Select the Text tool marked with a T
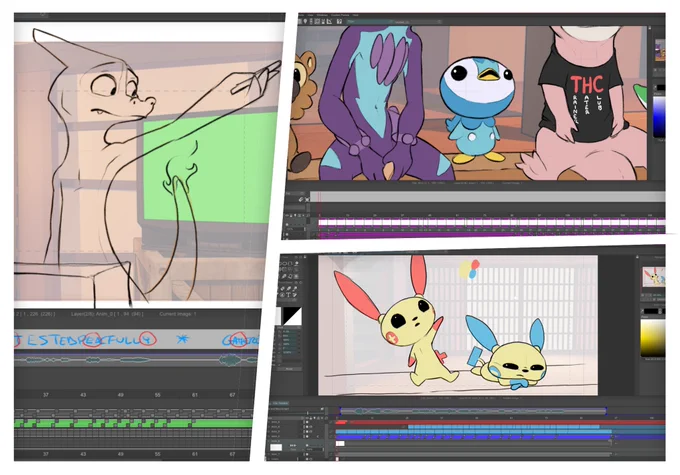The width and height of the screenshot is (680, 475). click(288, 295)
